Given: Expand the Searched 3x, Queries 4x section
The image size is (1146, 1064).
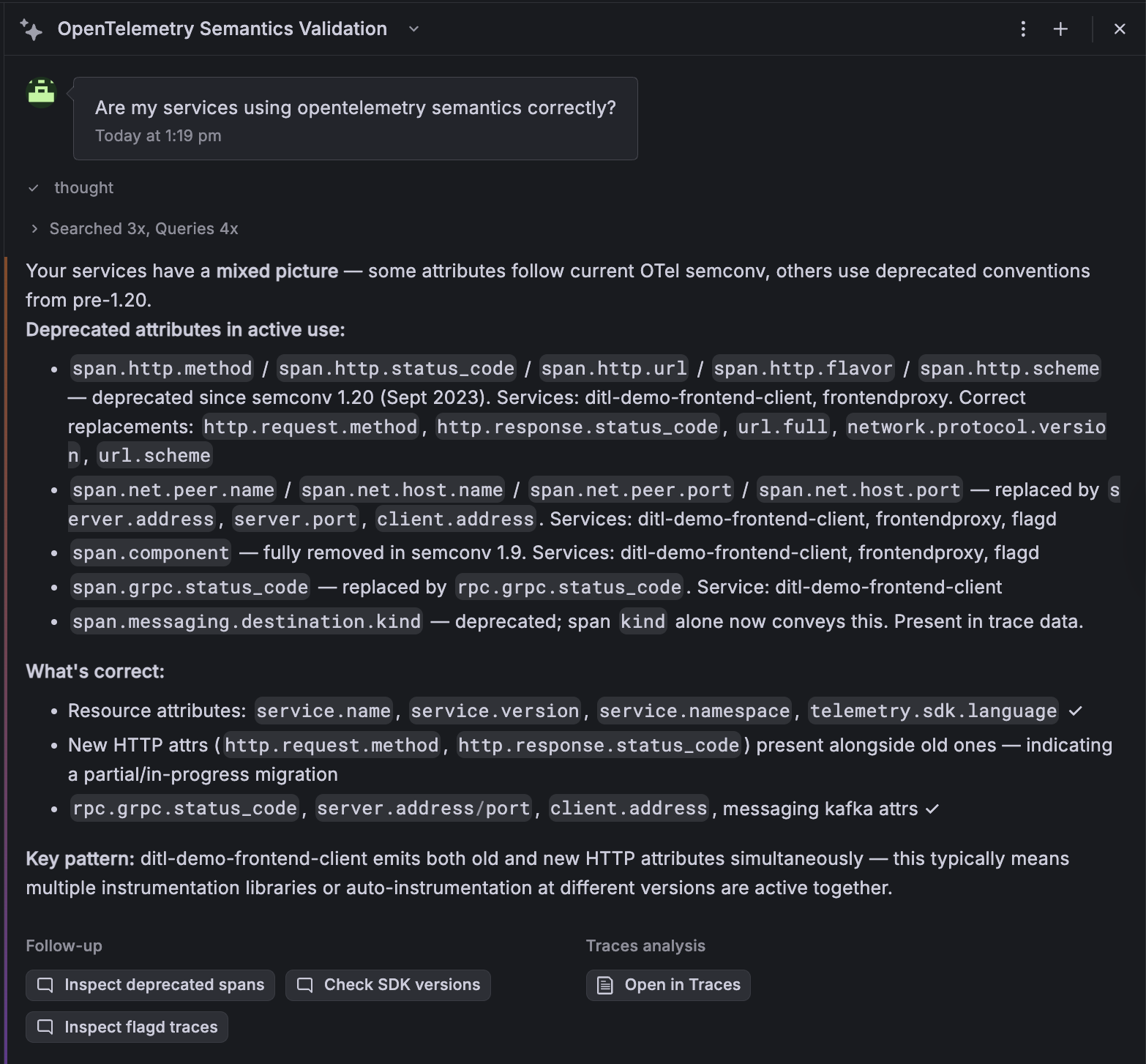Looking at the screenshot, I should [x=34, y=228].
